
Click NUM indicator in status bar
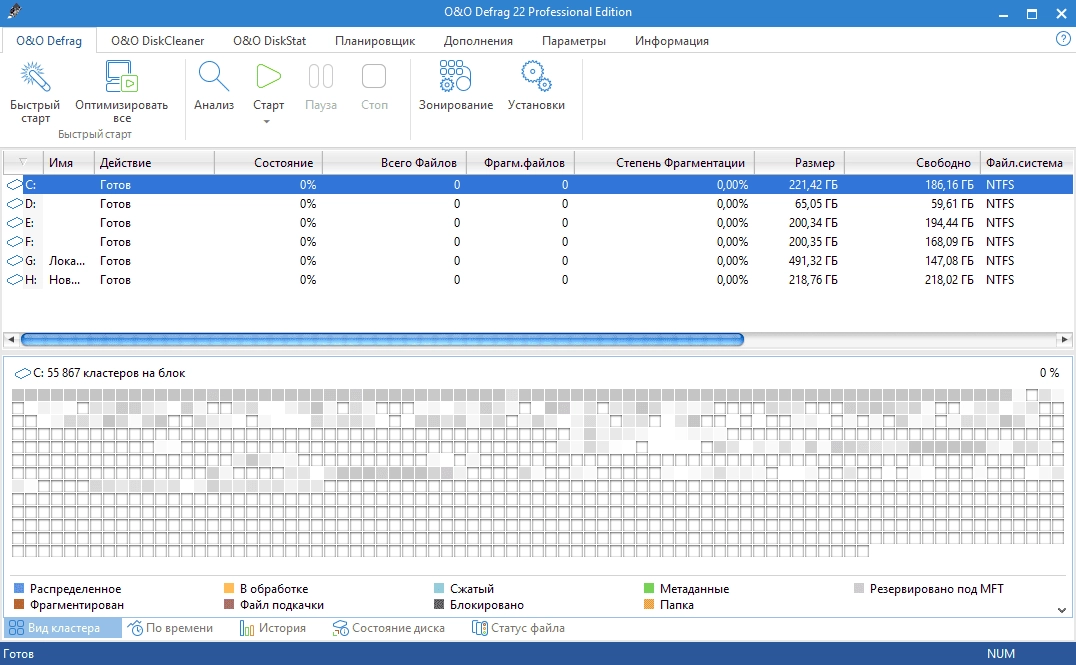(x=1001, y=654)
